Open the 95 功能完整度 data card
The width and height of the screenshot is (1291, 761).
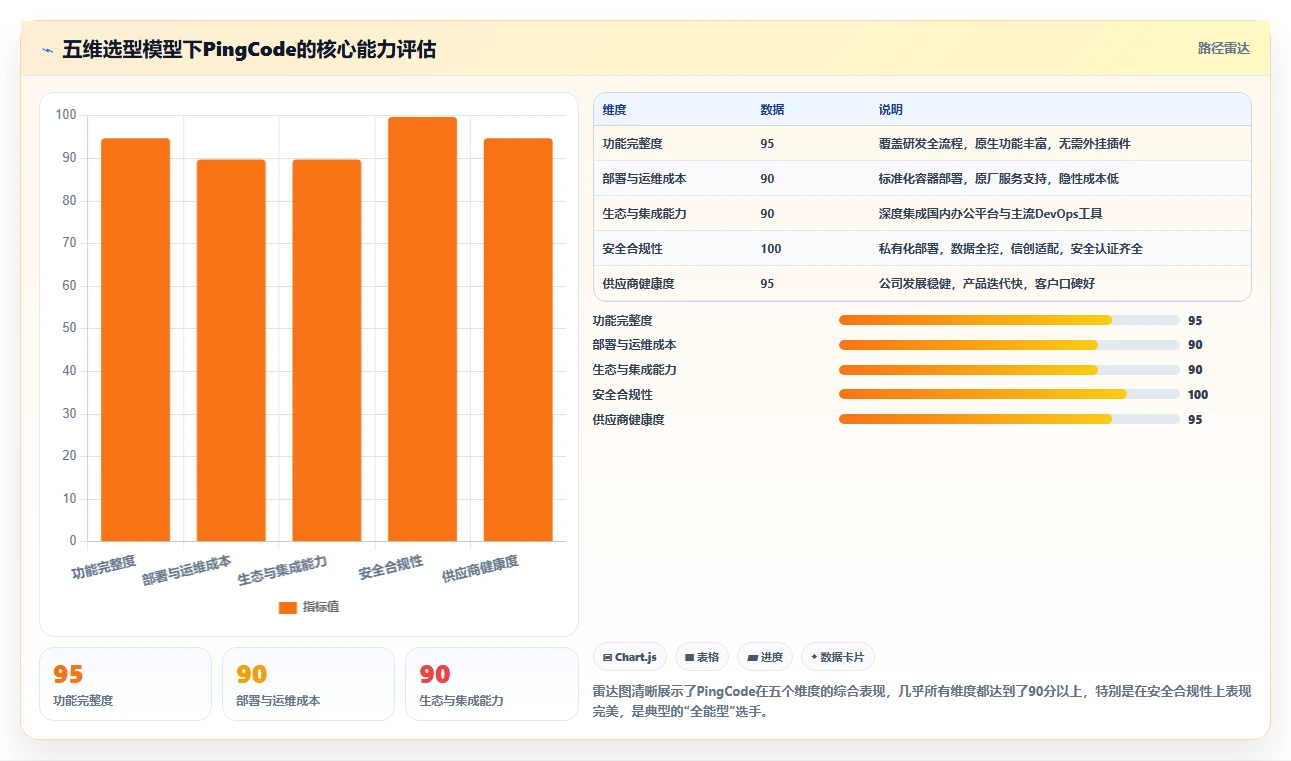125,684
